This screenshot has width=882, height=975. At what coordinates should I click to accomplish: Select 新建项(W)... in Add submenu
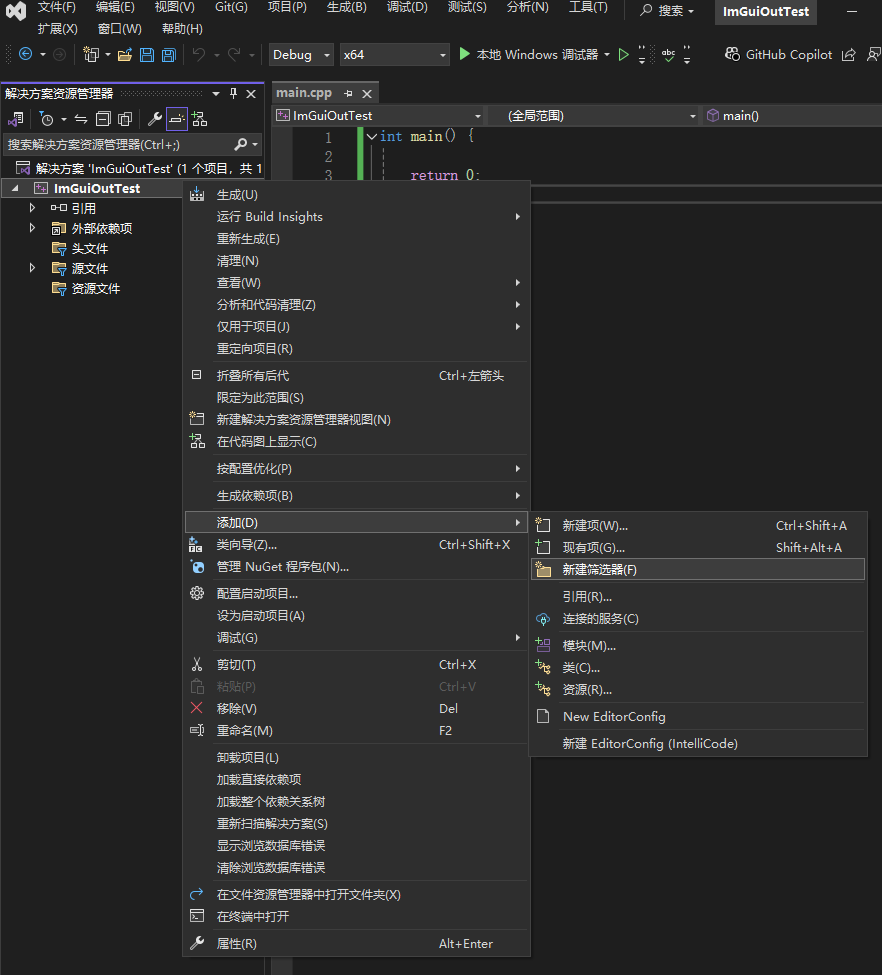coord(698,526)
